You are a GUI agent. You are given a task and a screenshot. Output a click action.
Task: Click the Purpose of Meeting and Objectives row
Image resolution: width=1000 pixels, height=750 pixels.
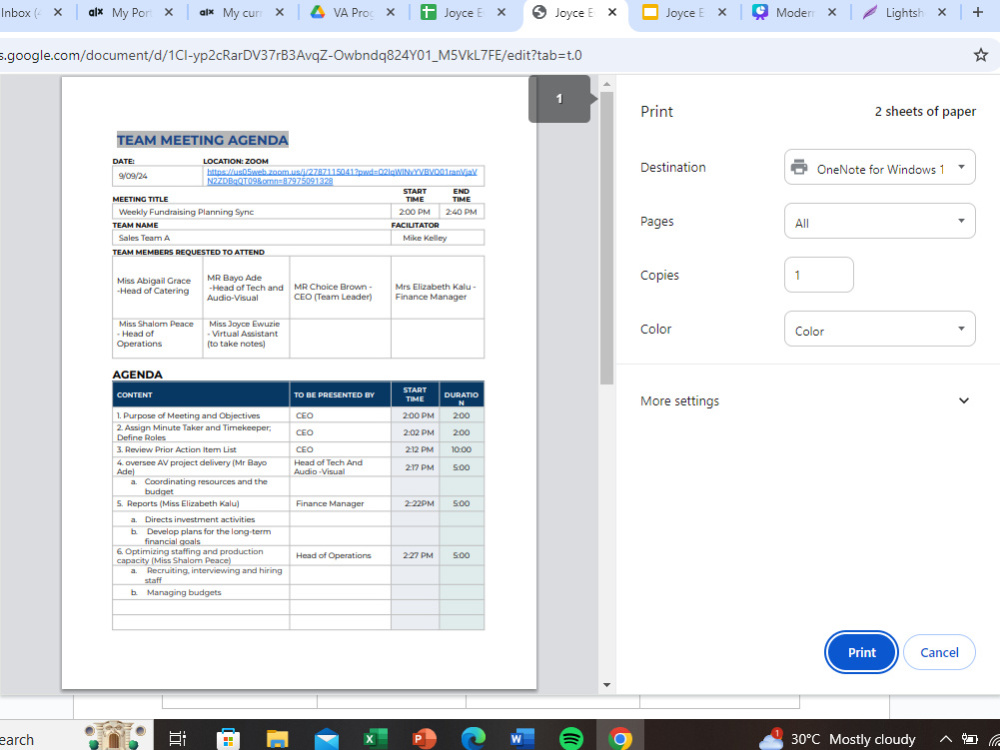[x=298, y=415]
